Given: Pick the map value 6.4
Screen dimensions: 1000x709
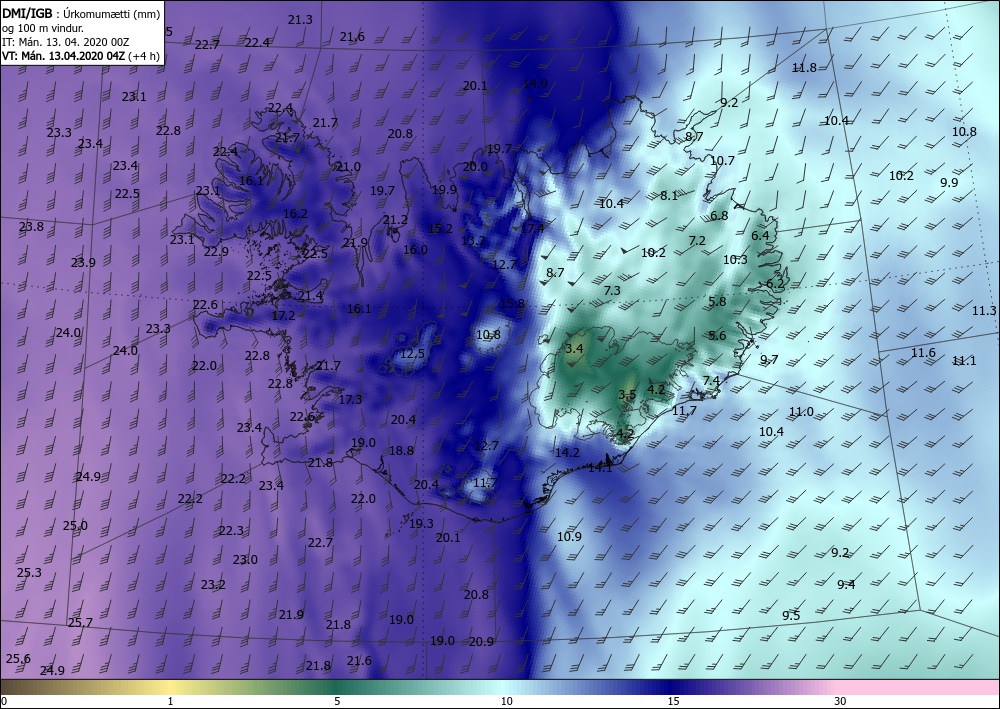Looking at the screenshot, I should pyautogui.click(x=760, y=235).
